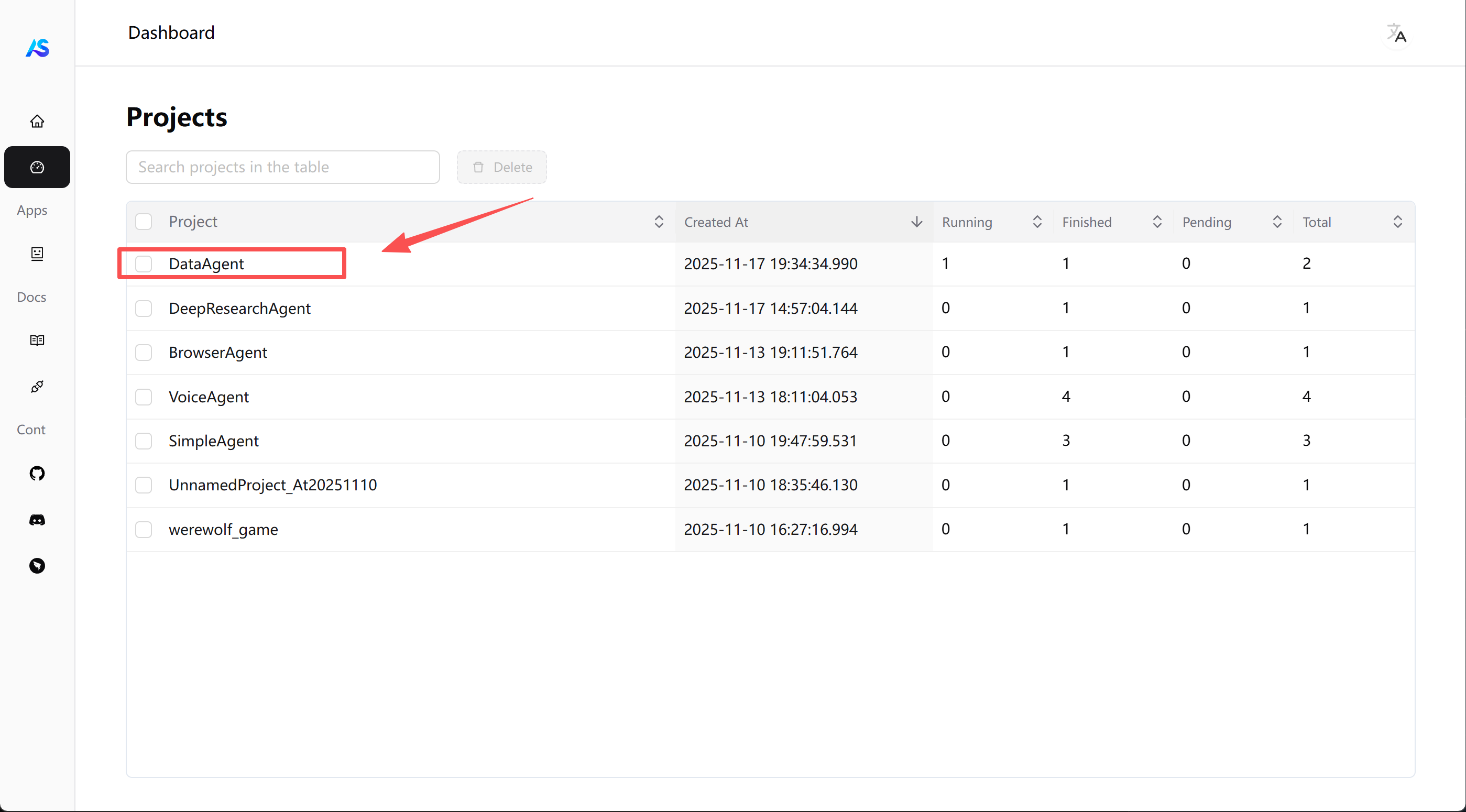The height and width of the screenshot is (812, 1466).
Task: Click timestamp 2025-11-13 19:11:51.764
Action: 771,353
